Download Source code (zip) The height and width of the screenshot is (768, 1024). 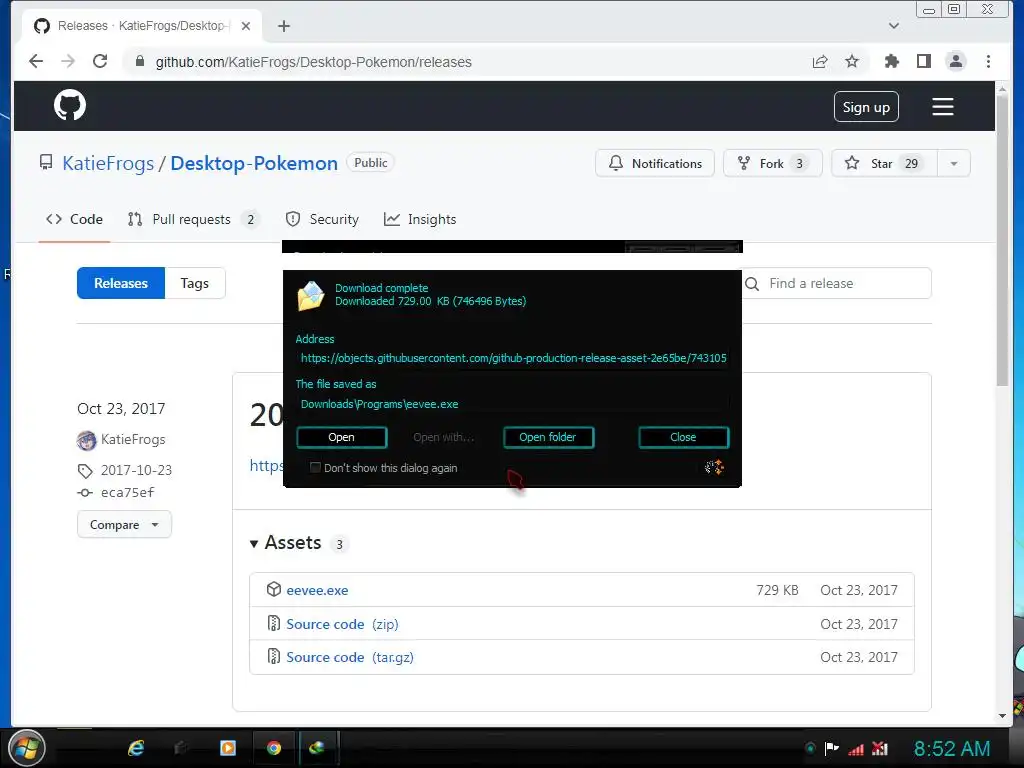(x=342, y=624)
